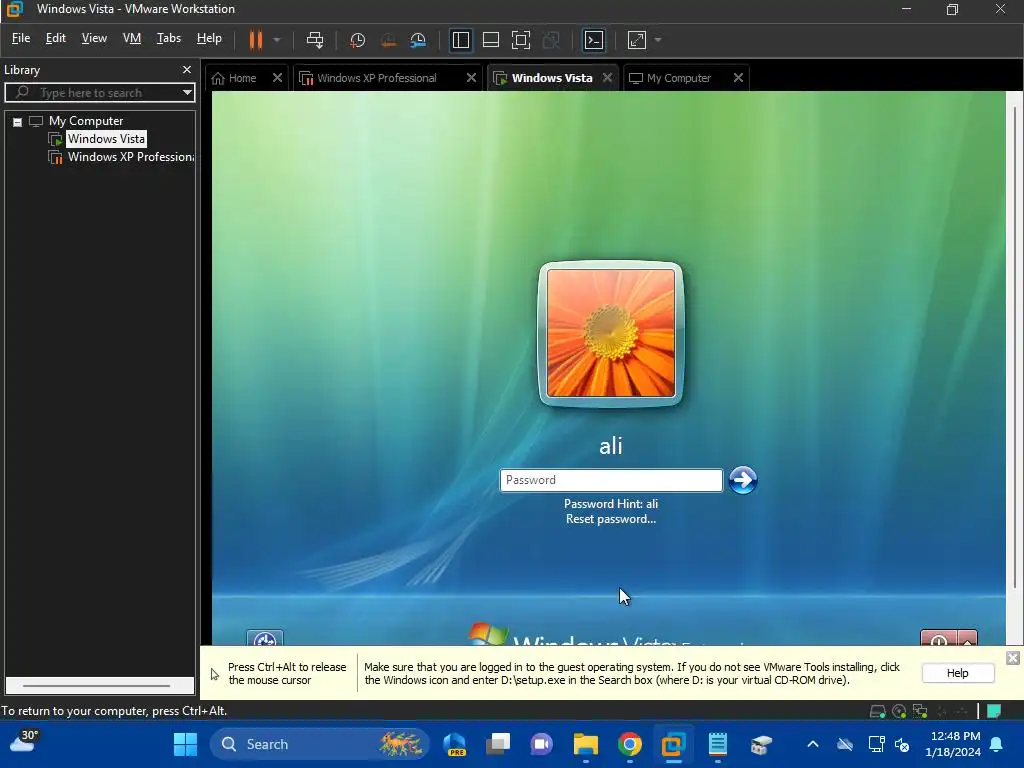
Task: Switch to the Windows XP Professional tab
Action: [376, 78]
